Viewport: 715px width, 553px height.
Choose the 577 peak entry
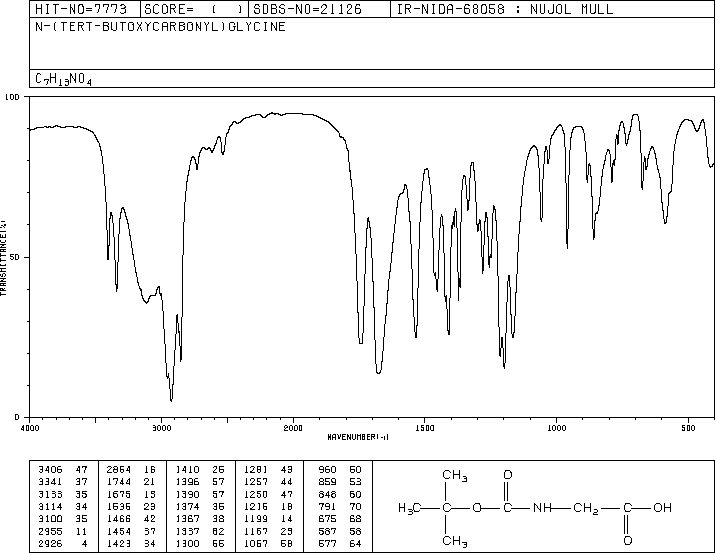click(327, 543)
